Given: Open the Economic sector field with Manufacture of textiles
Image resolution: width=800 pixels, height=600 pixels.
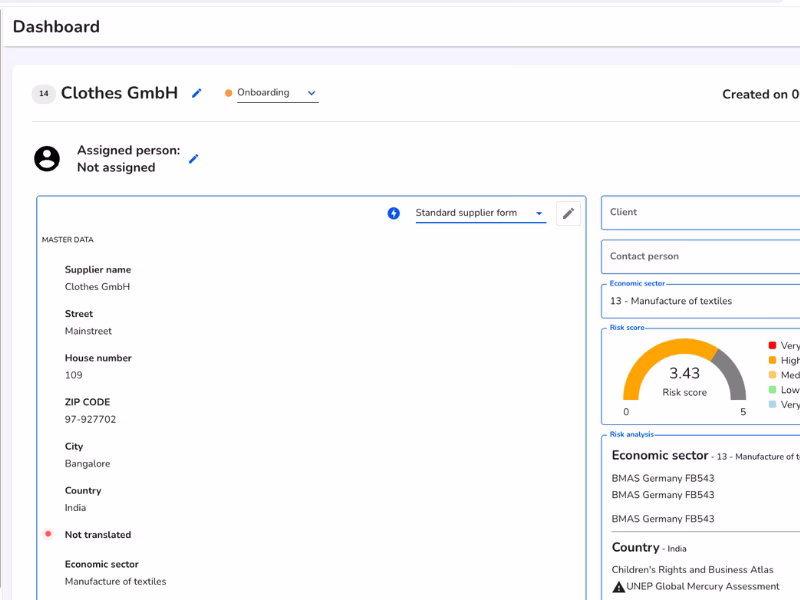Looking at the screenshot, I should (x=700, y=301).
